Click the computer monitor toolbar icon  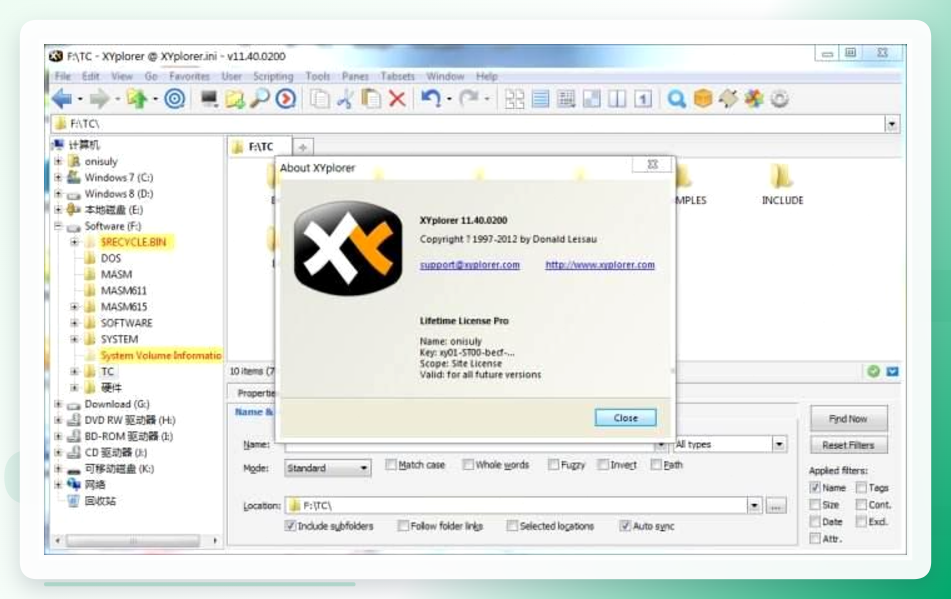coord(209,98)
